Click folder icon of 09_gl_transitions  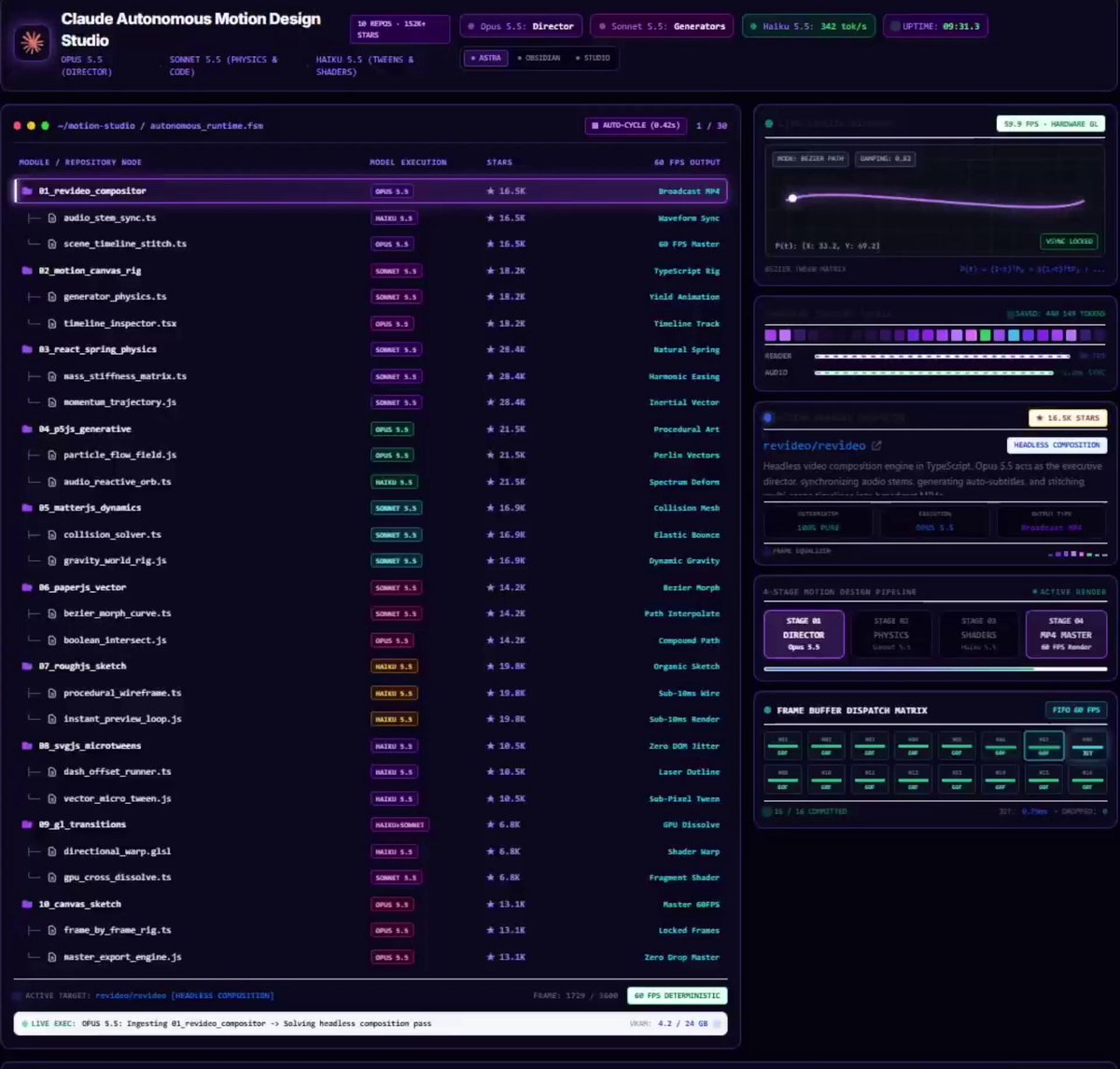click(27, 825)
